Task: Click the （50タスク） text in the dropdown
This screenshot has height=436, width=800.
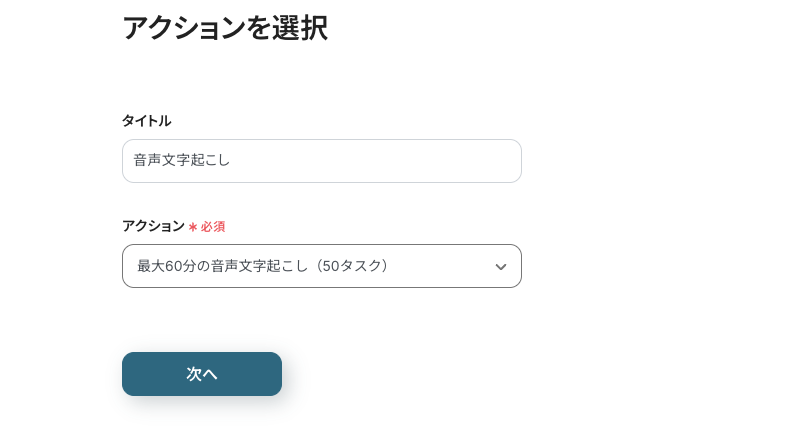Action: [348, 266]
